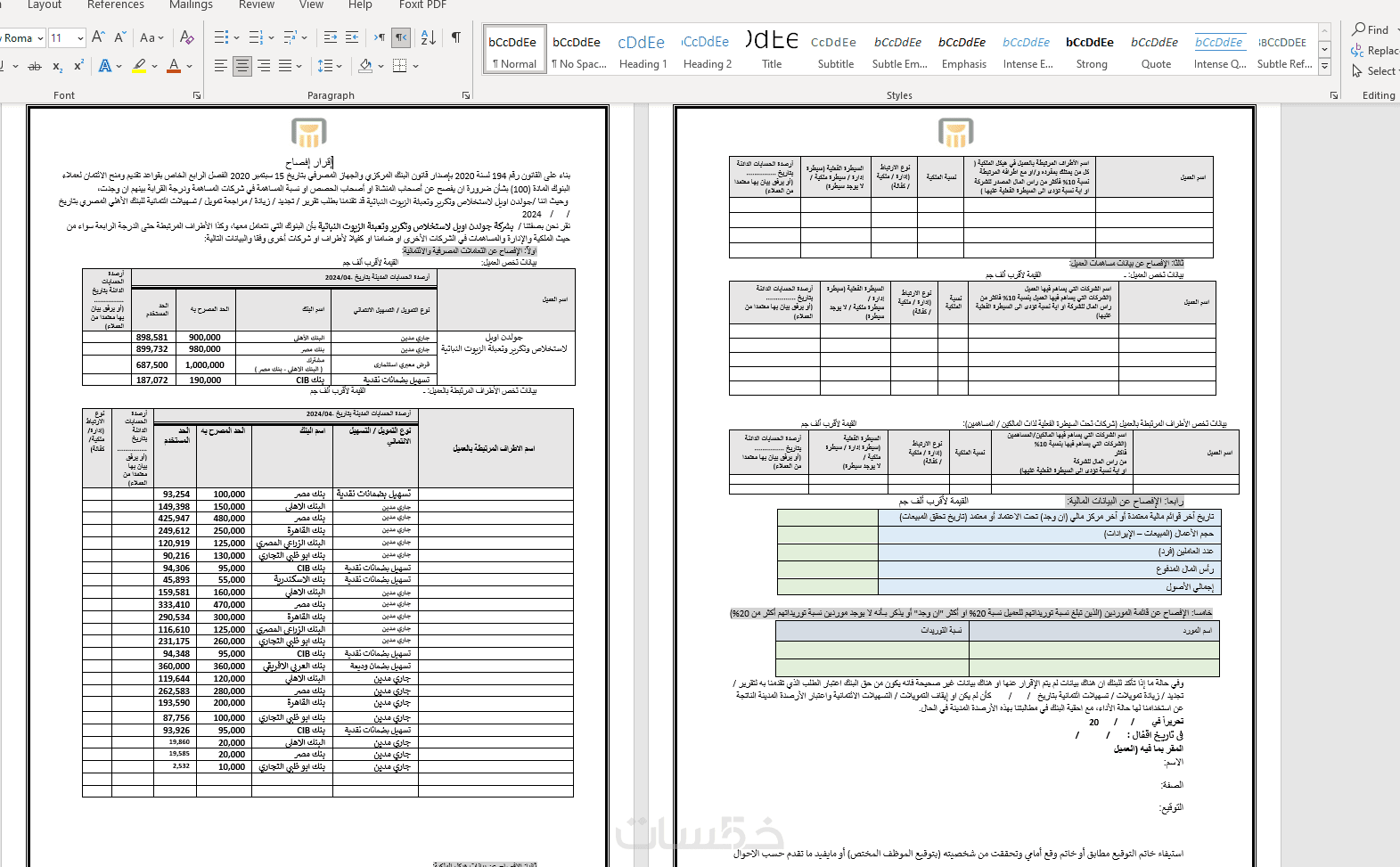The width and height of the screenshot is (1400, 867).
Task: Apply the Heading 1 style
Action: pyautogui.click(x=643, y=50)
